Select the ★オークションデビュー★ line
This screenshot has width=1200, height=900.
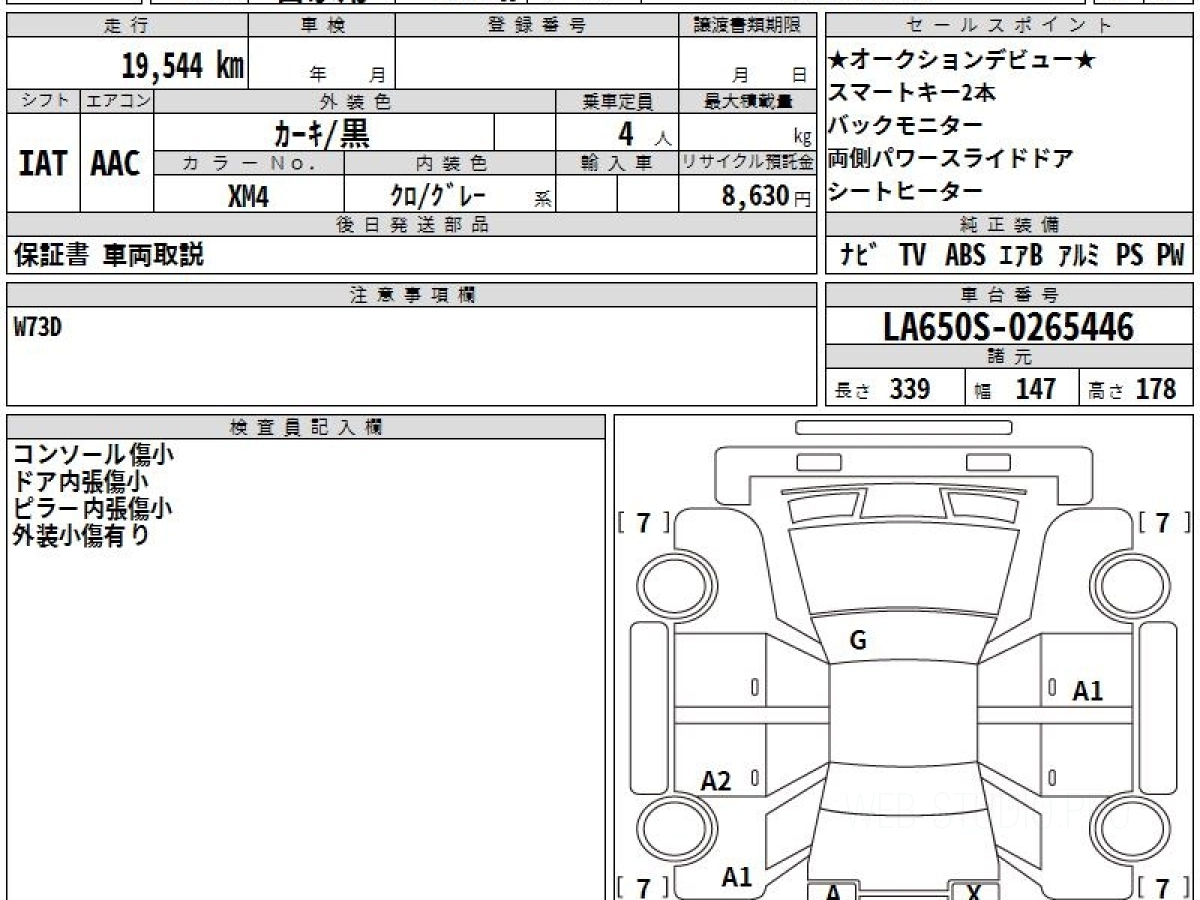[x=963, y=61]
